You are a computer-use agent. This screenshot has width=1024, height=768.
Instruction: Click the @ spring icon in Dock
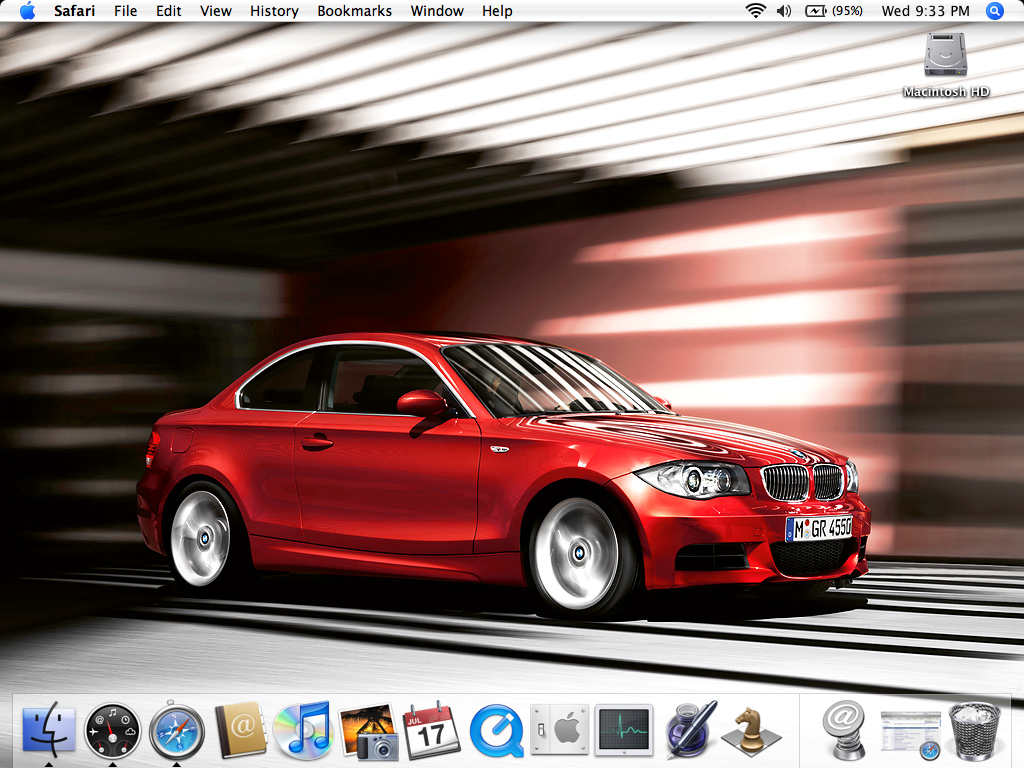click(x=844, y=729)
